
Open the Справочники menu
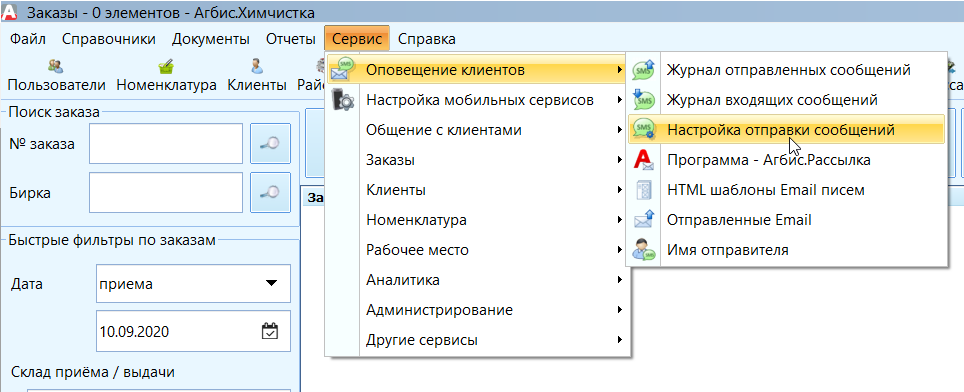[x=109, y=39]
